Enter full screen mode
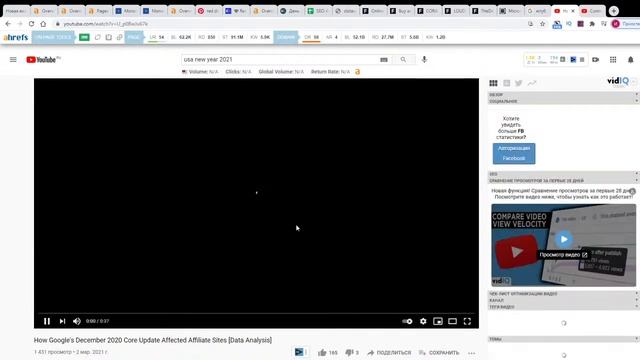 tap(467, 321)
